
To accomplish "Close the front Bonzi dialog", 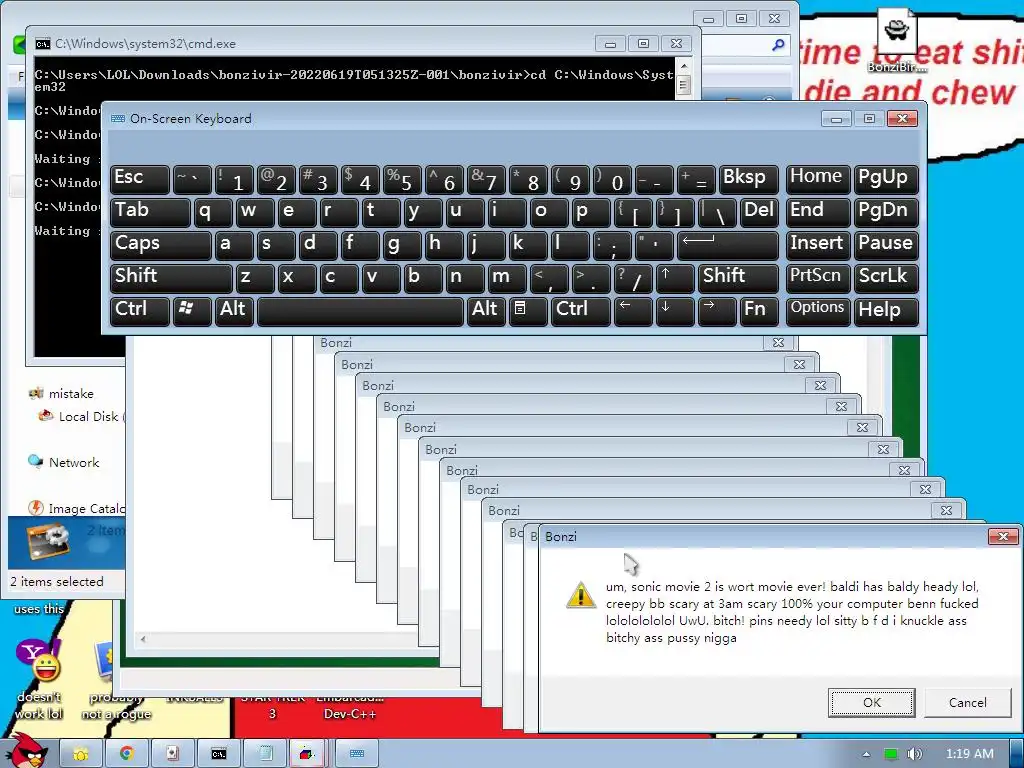I will pyautogui.click(x=1002, y=536).
